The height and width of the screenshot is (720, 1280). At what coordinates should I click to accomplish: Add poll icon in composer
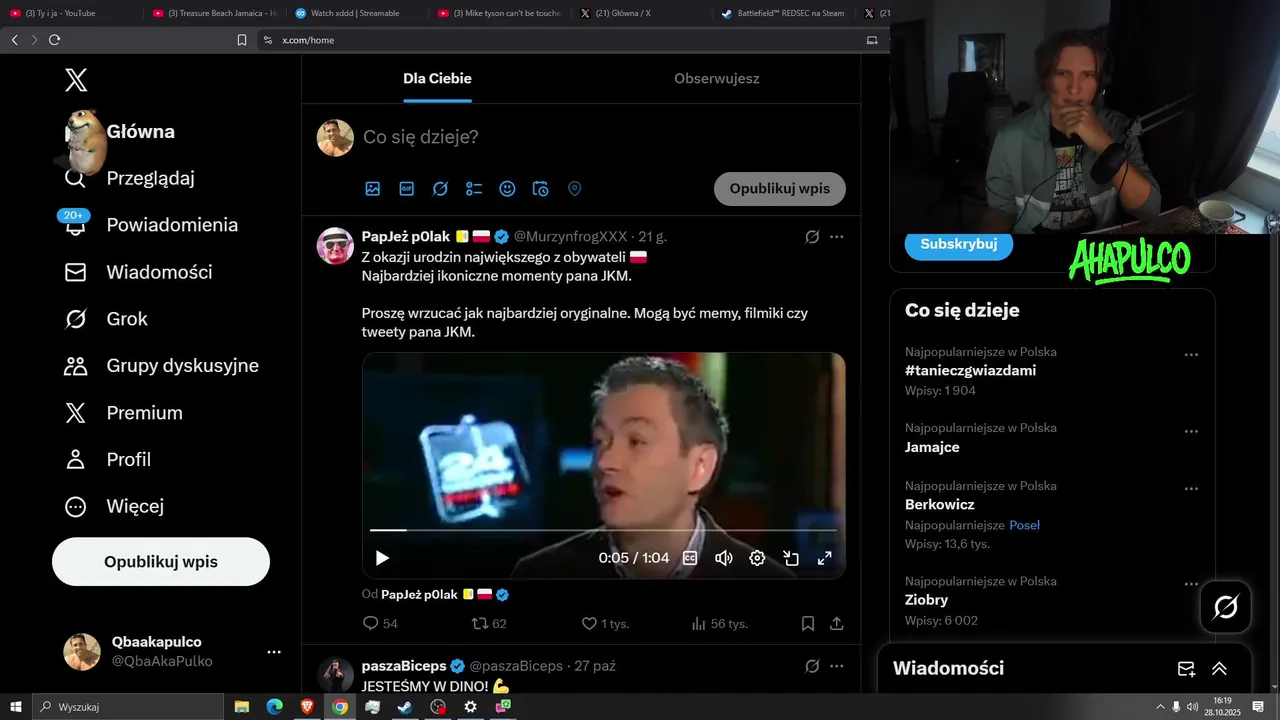click(474, 189)
